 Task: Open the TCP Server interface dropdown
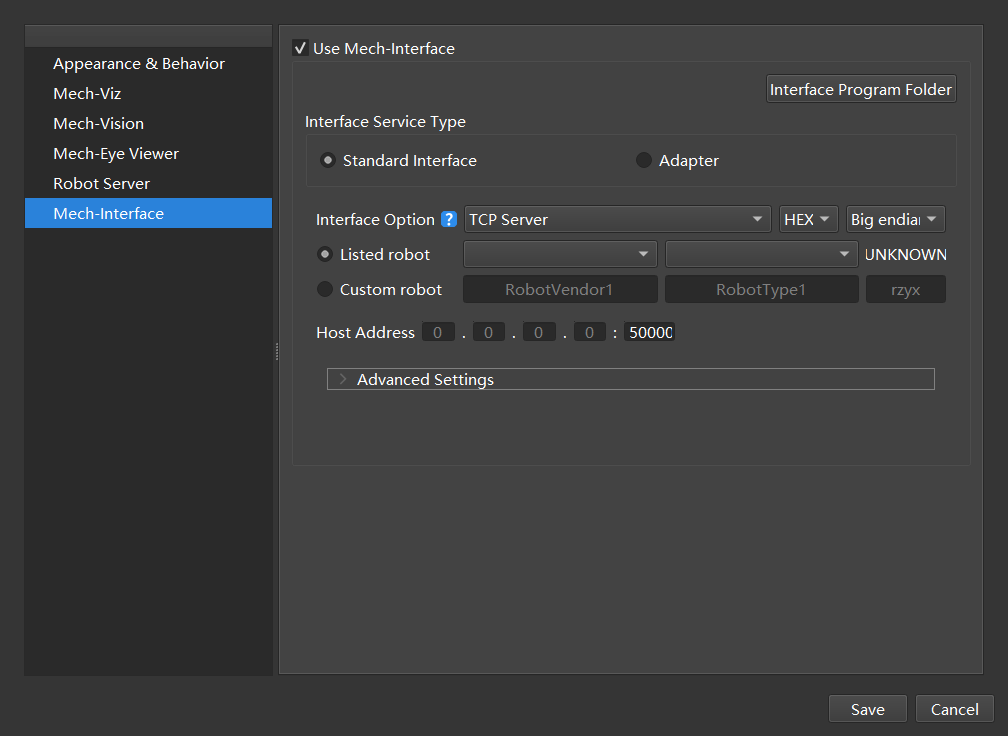pyautogui.click(x=617, y=219)
